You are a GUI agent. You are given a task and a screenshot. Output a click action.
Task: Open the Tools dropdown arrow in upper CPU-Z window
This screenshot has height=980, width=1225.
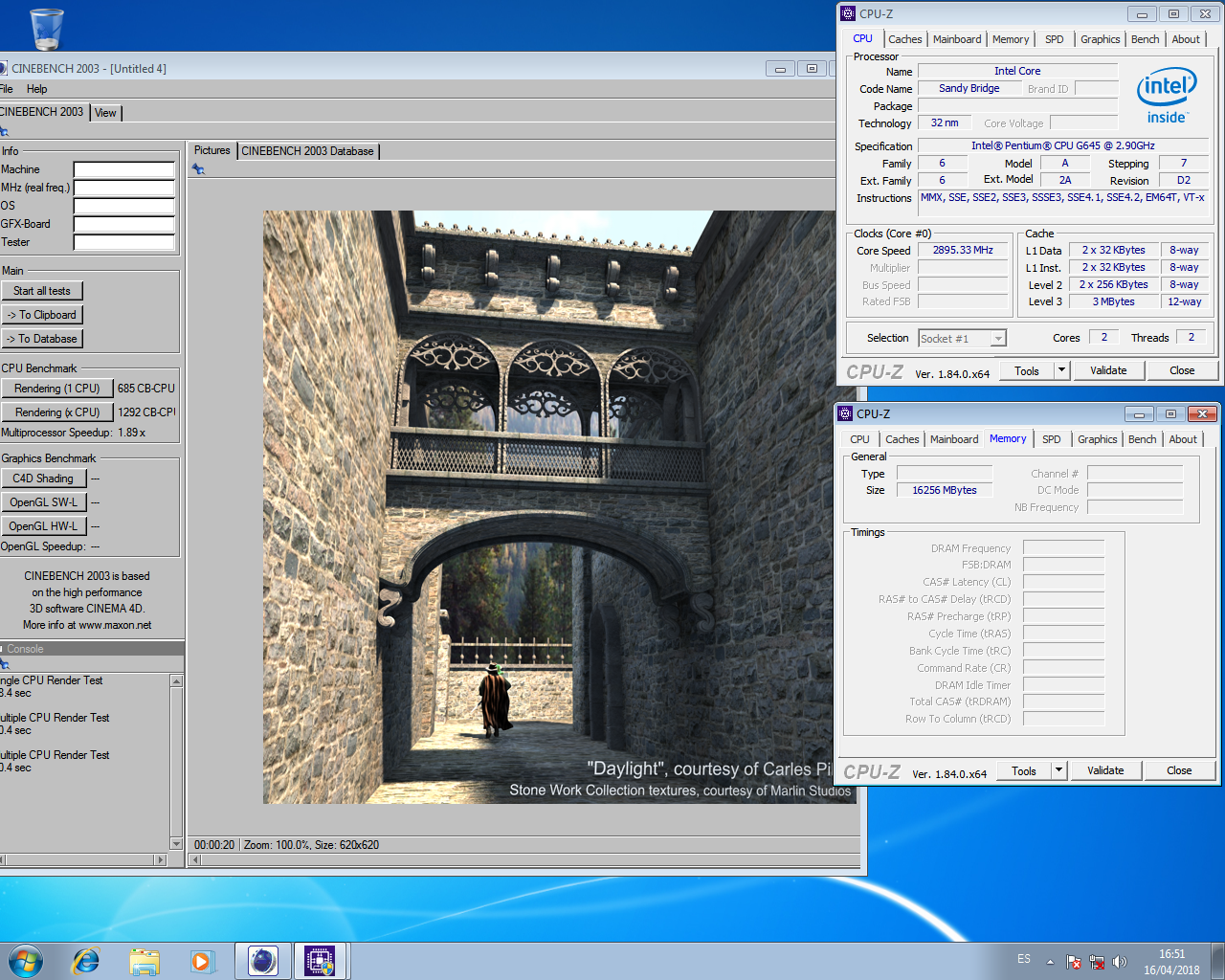[x=1060, y=370]
